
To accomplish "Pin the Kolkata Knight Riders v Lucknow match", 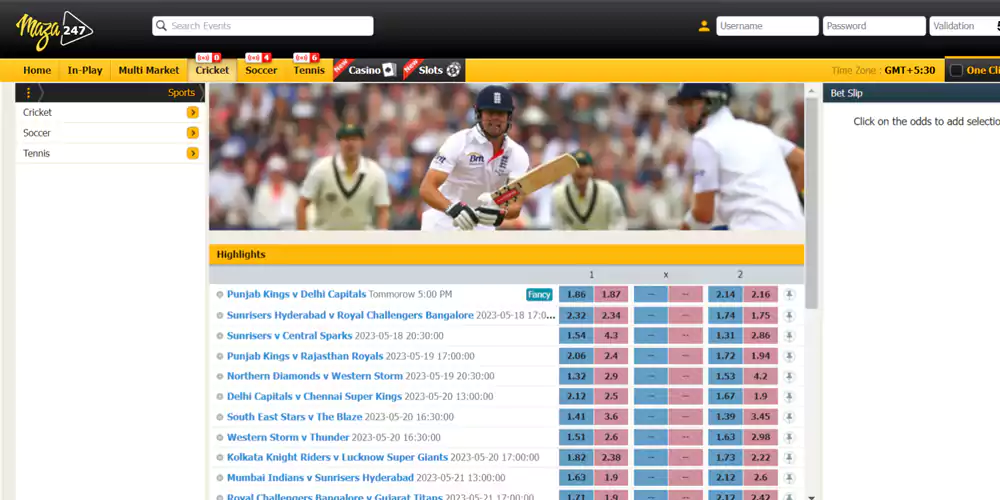I will point(790,458).
